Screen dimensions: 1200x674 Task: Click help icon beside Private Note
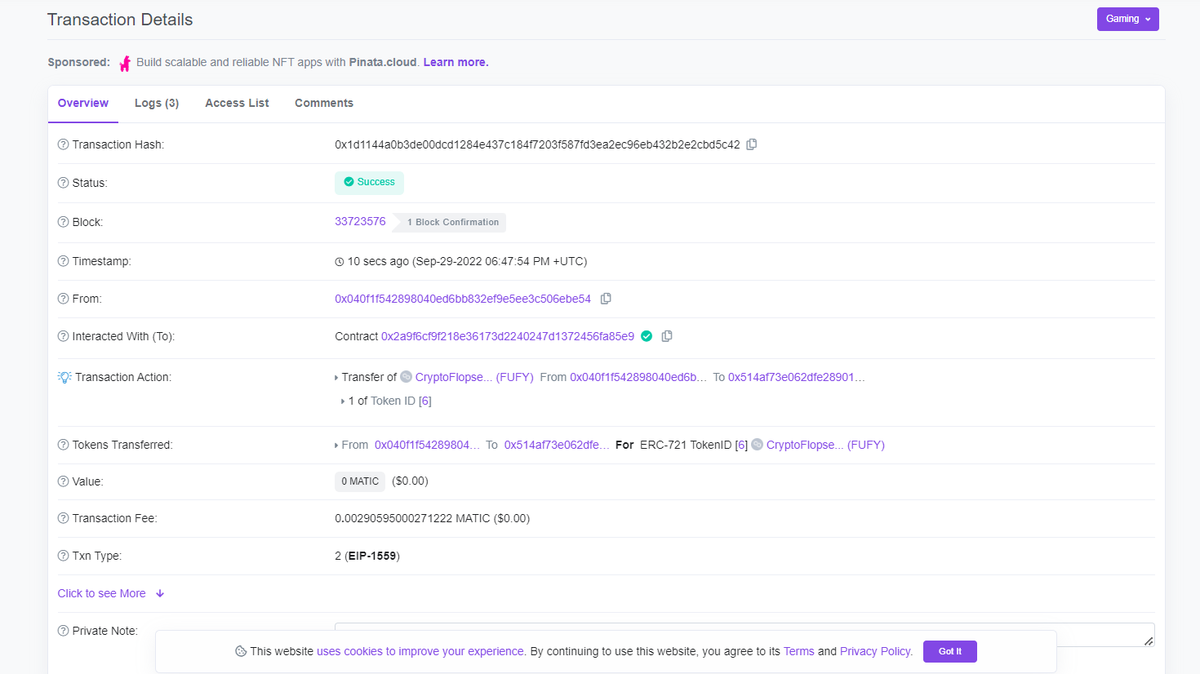click(x=63, y=631)
